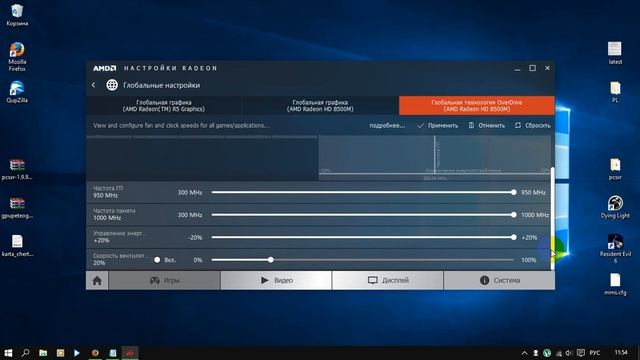Select the latest file desktop icon
This screenshot has width=640, height=360.
click(615, 53)
